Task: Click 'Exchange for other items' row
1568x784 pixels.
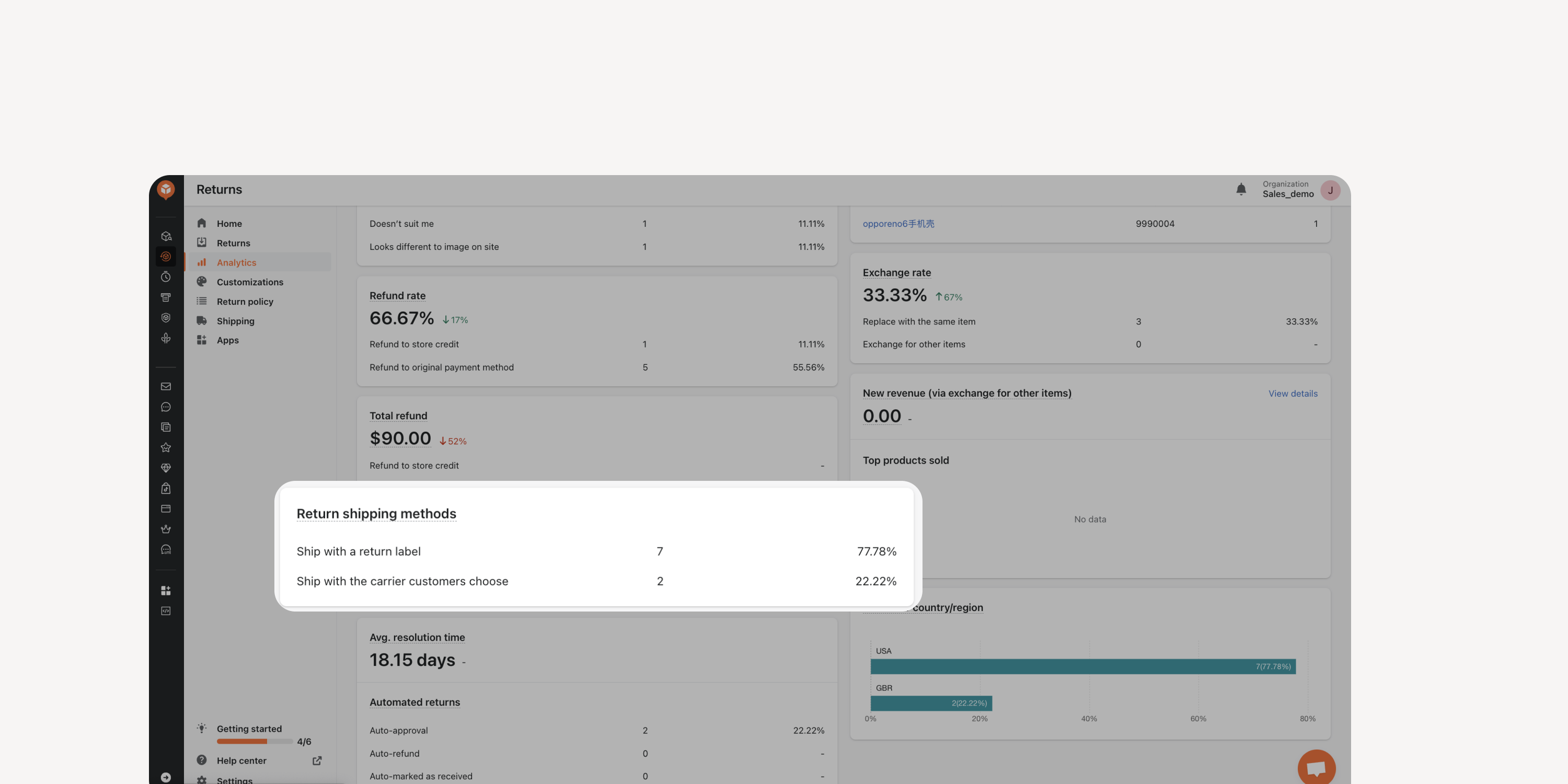Action: [1090, 344]
